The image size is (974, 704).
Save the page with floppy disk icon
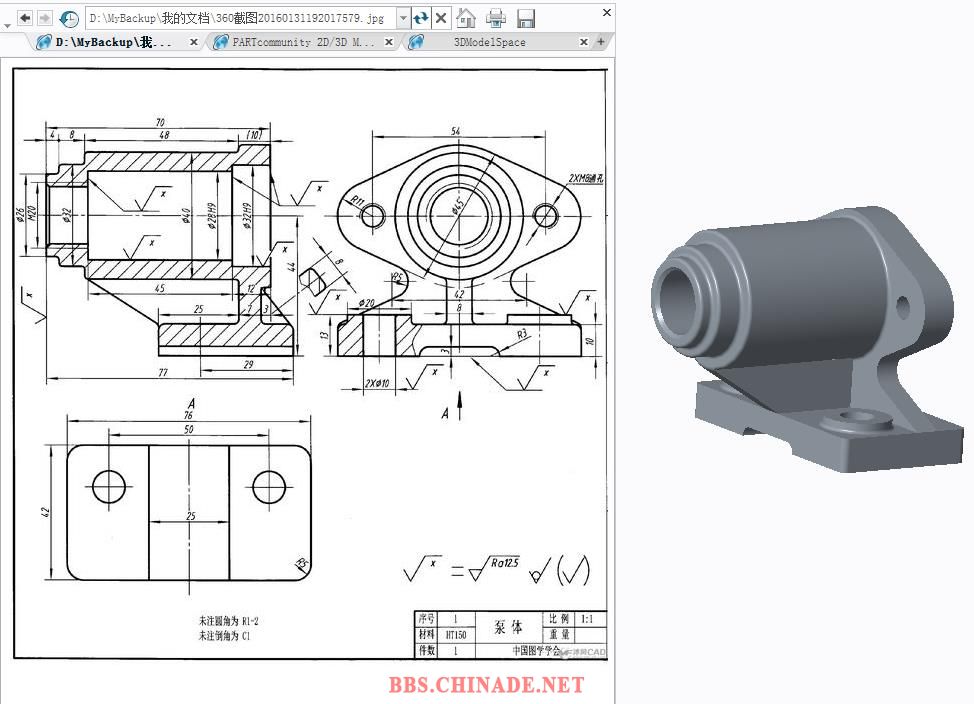(x=526, y=18)
